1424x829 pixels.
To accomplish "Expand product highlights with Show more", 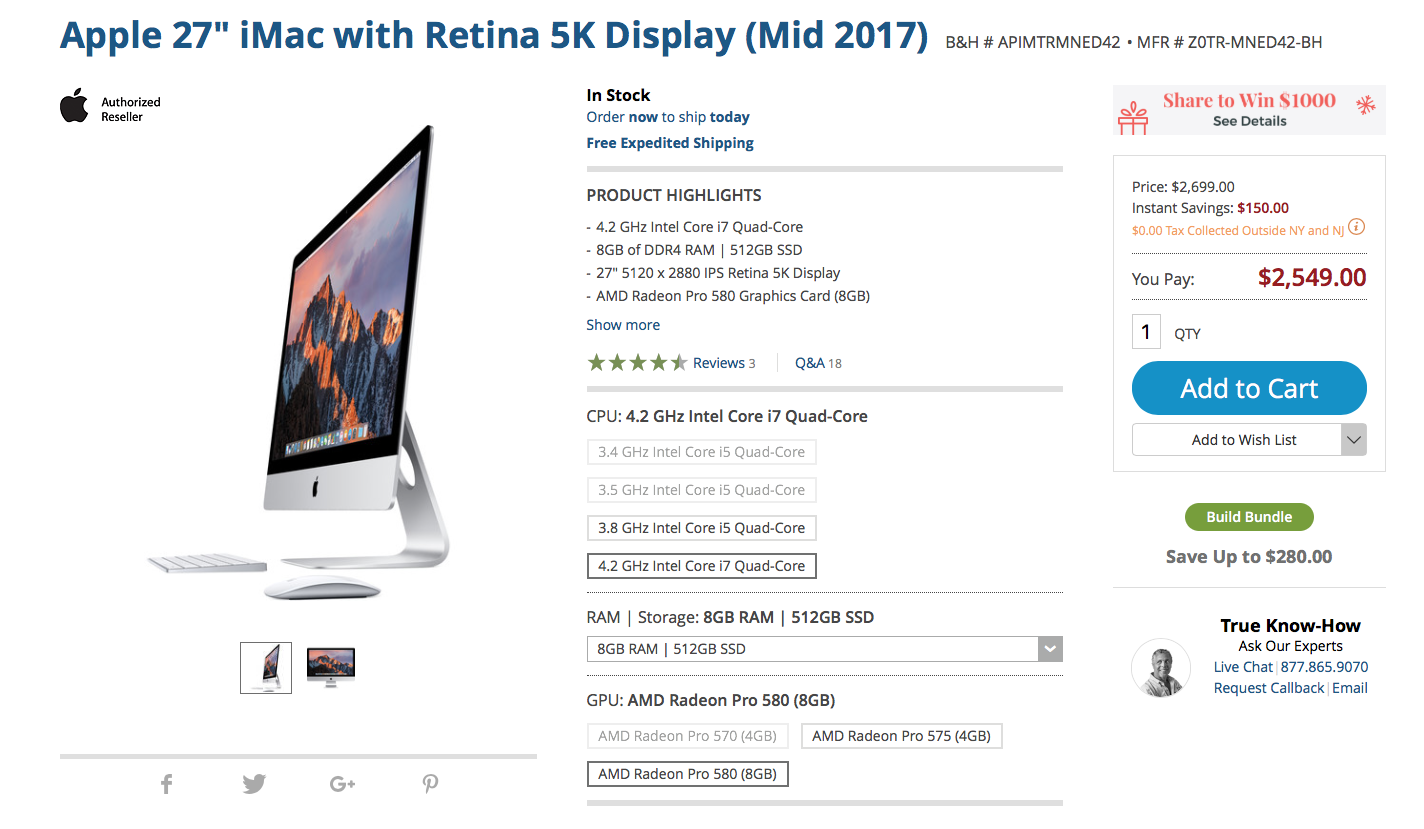I will (623, 325).
